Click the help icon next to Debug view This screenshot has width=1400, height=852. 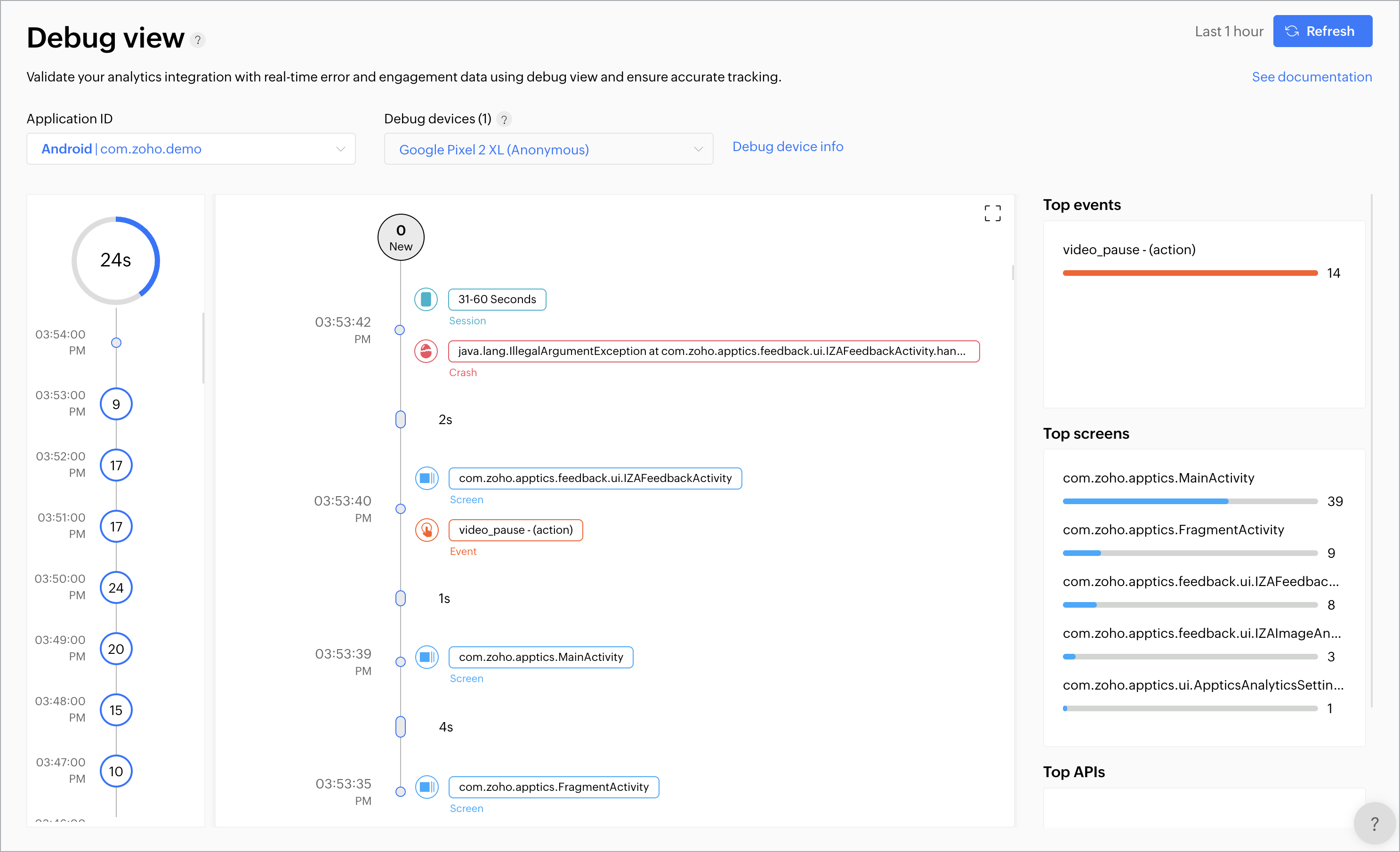(198, 40)
